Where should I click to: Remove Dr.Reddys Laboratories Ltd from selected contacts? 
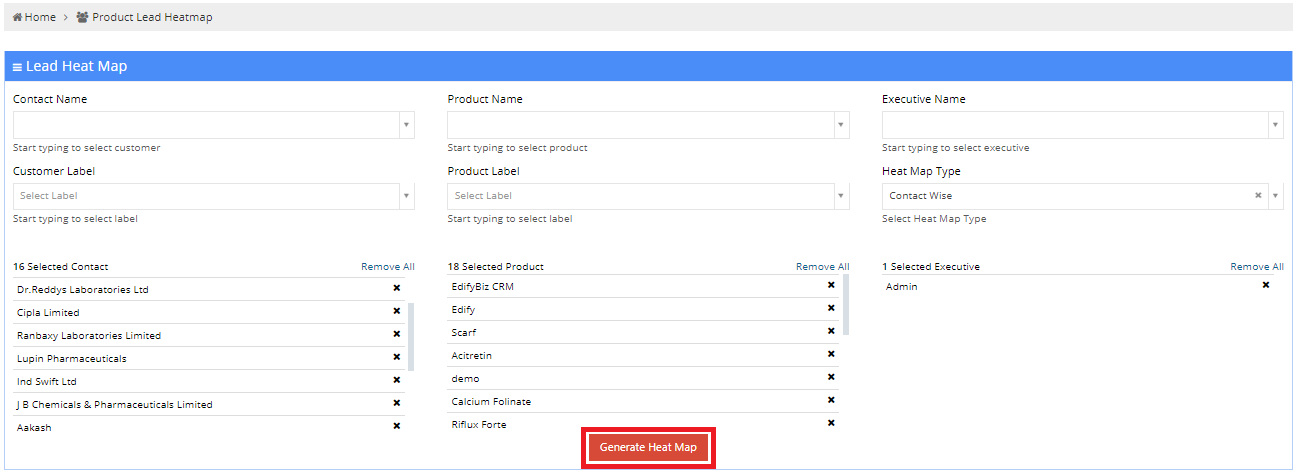pos(396,289)
